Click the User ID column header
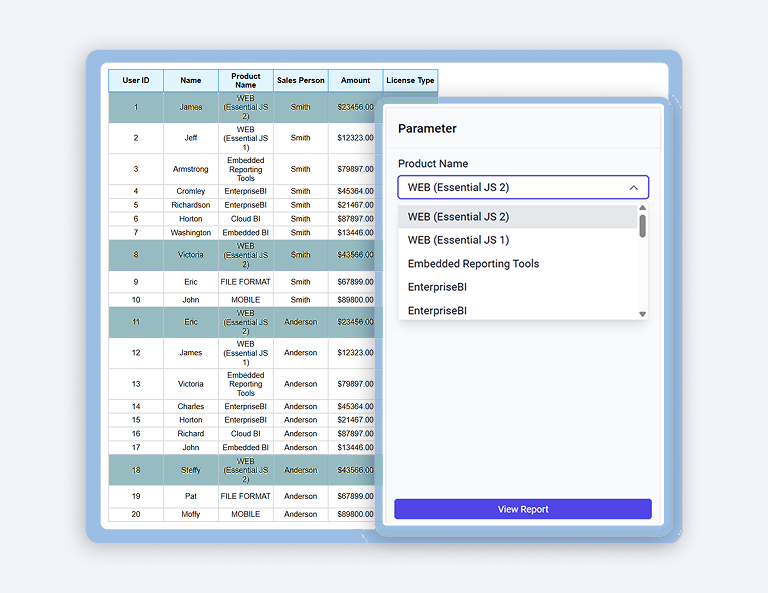Image resolution: width=768 pixels, height=593 pixels. click(x=136, y=80)
